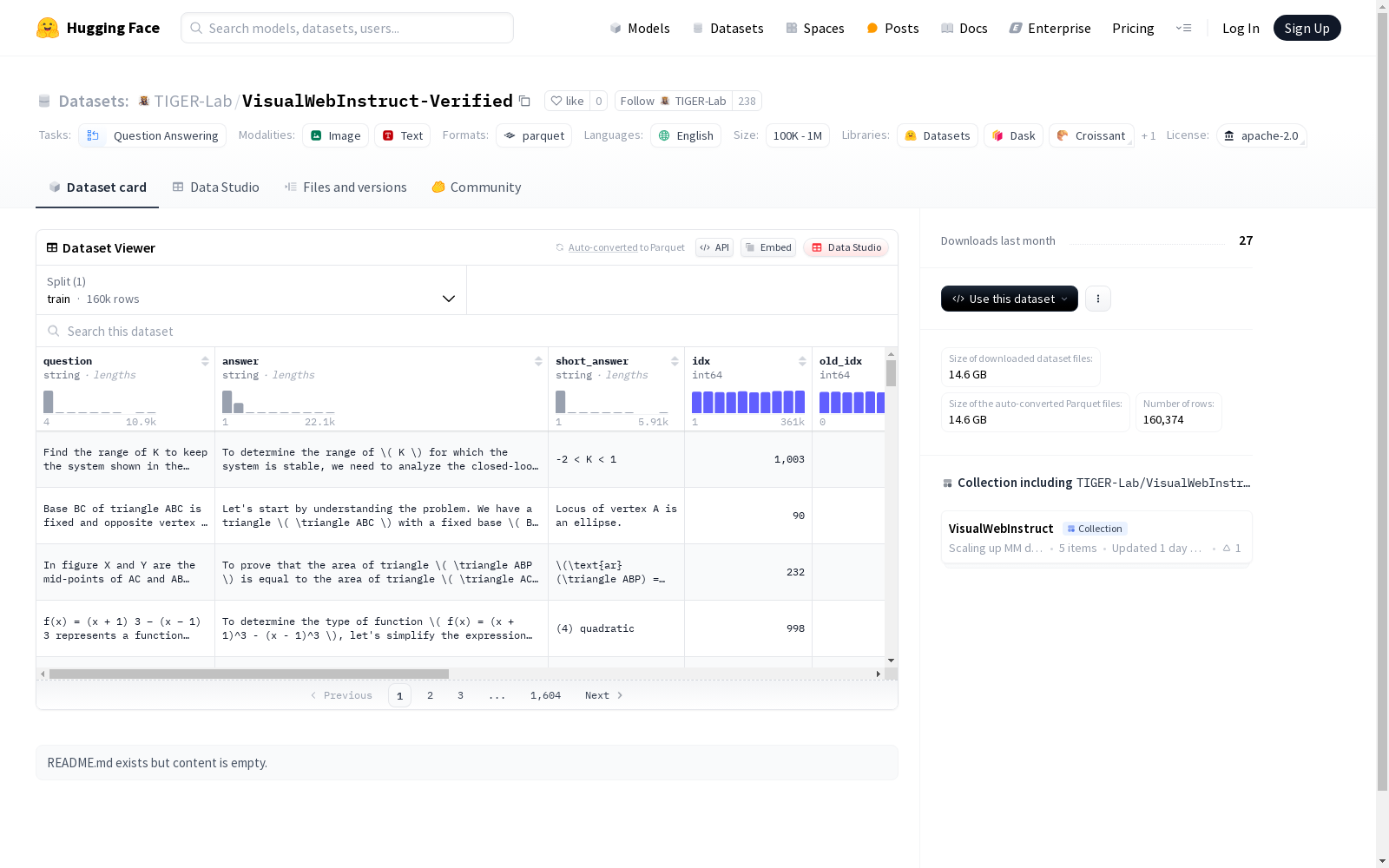Screen dimensions: 1389x868
Task: Expand Use this dataset dropdown
Action: click(1010, 299)
